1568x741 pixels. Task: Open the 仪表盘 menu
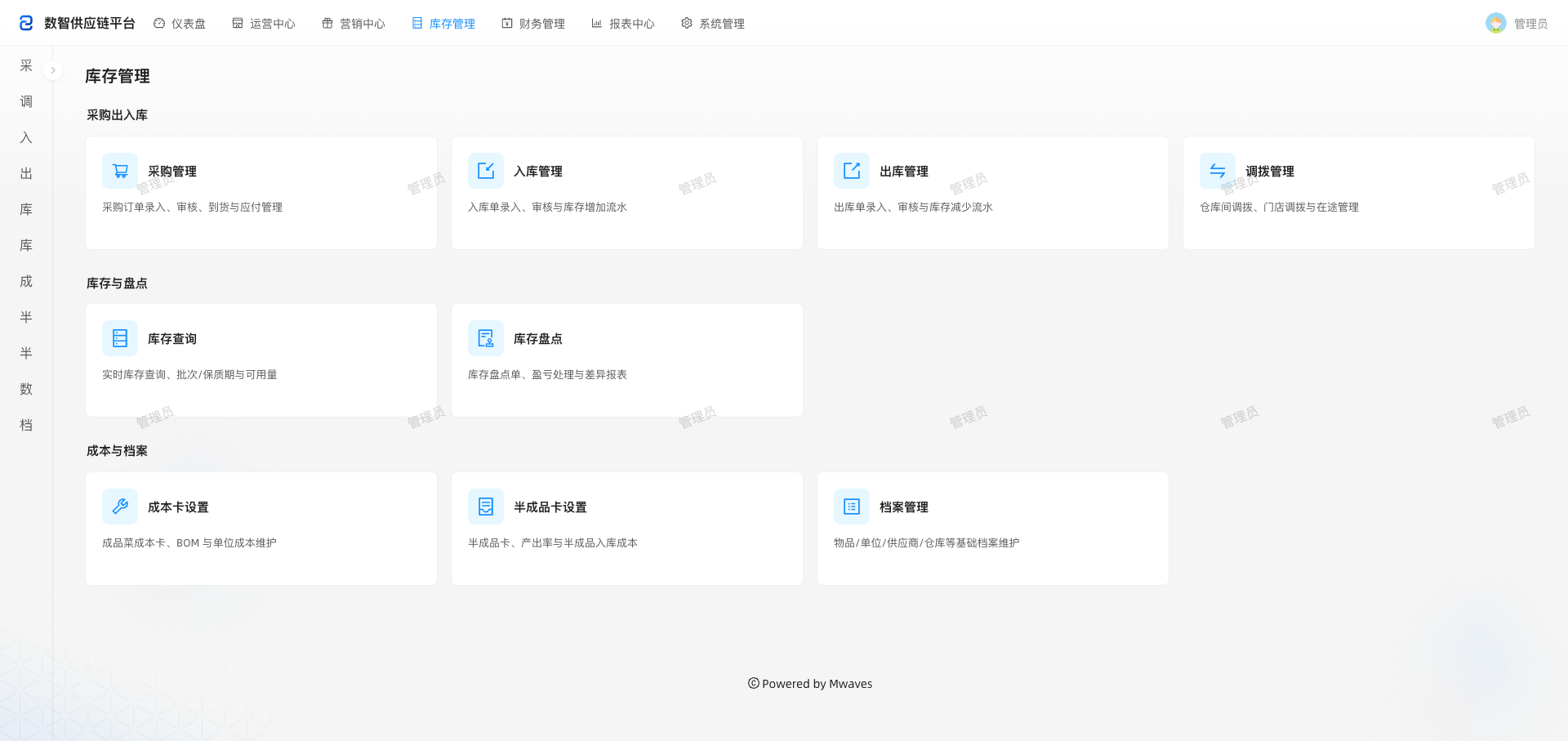coord(180,24)
